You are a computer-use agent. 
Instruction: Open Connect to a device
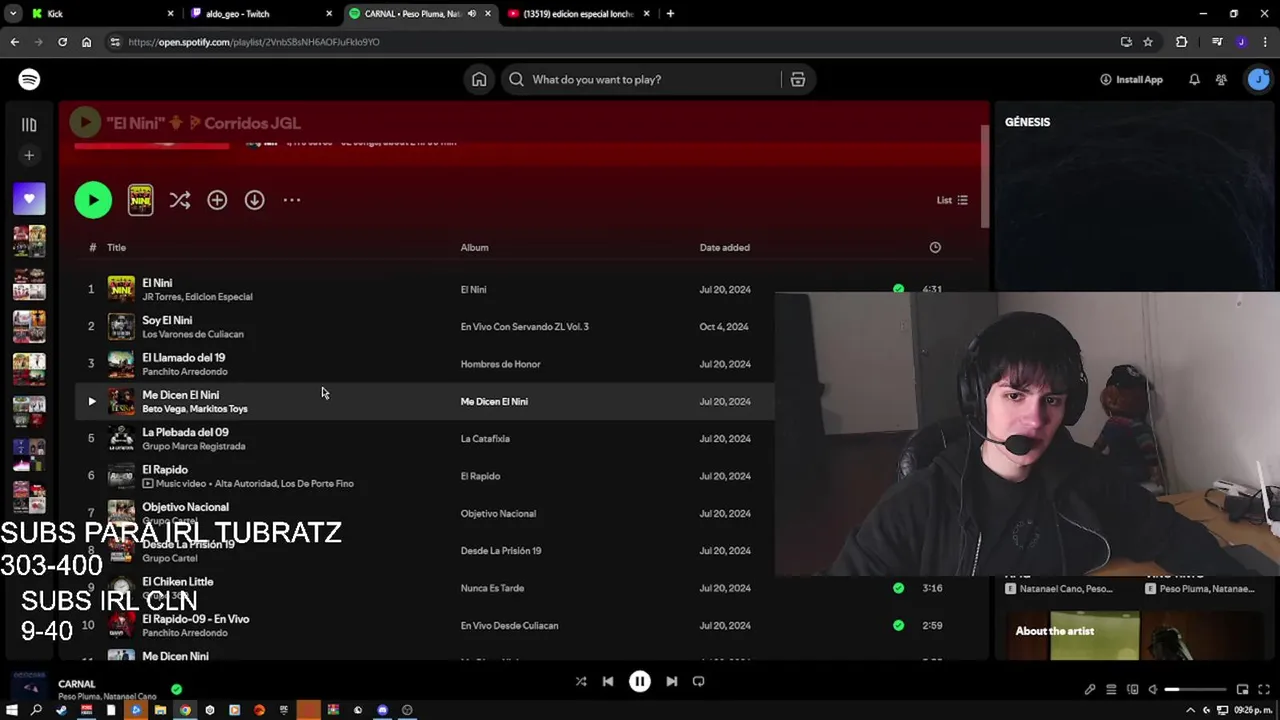tap(1132, 689)
